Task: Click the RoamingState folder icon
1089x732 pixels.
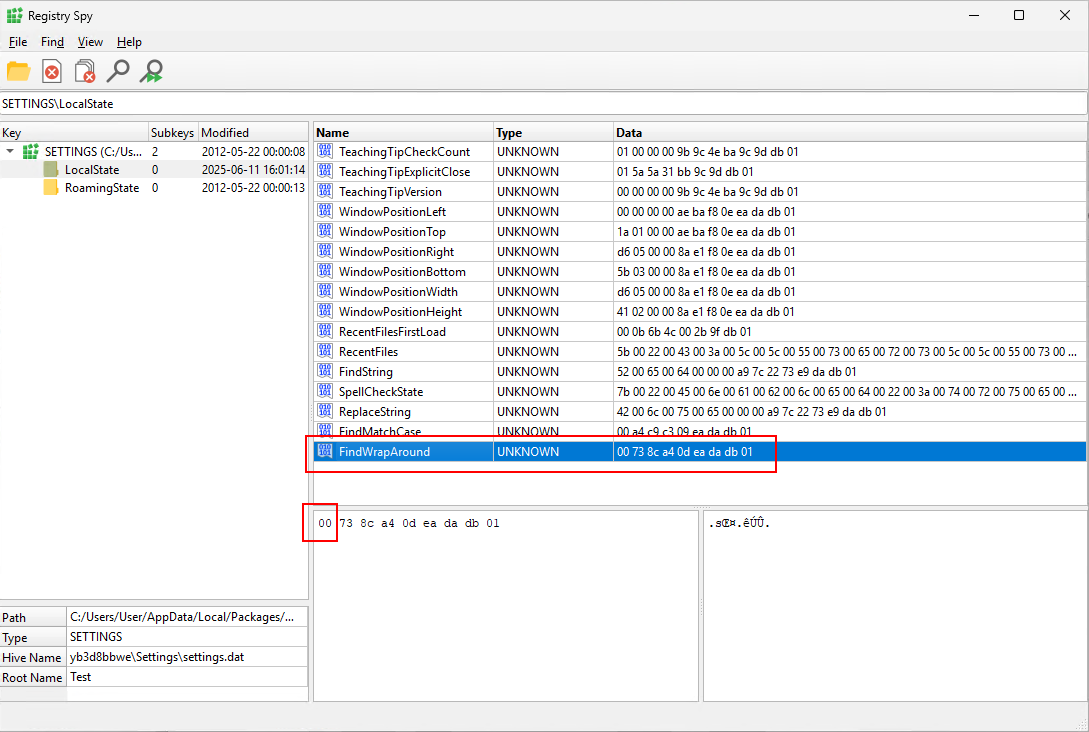Action: click(x=51, y=188)
